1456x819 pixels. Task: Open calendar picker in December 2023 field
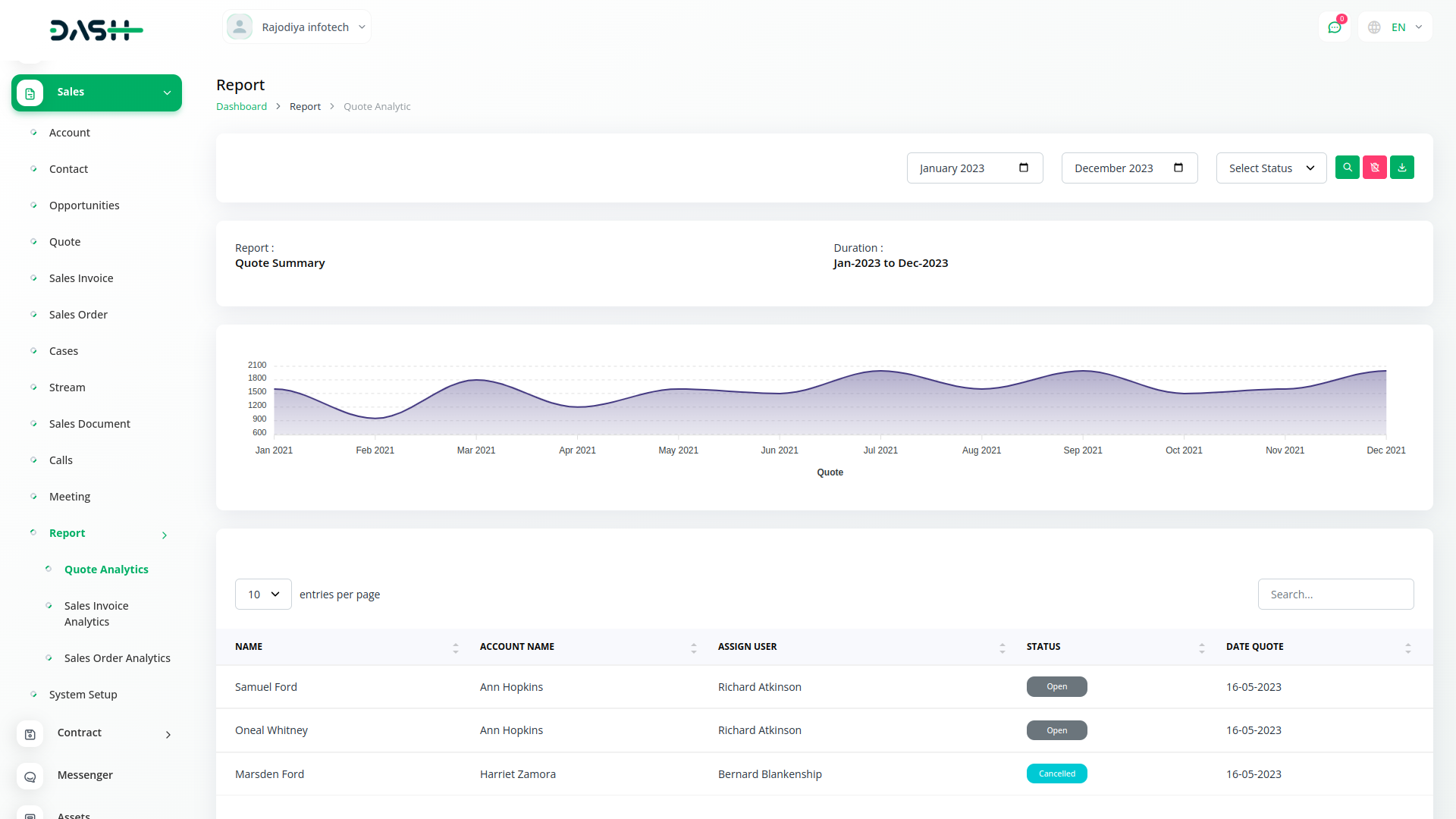(x=1178, y=168)
